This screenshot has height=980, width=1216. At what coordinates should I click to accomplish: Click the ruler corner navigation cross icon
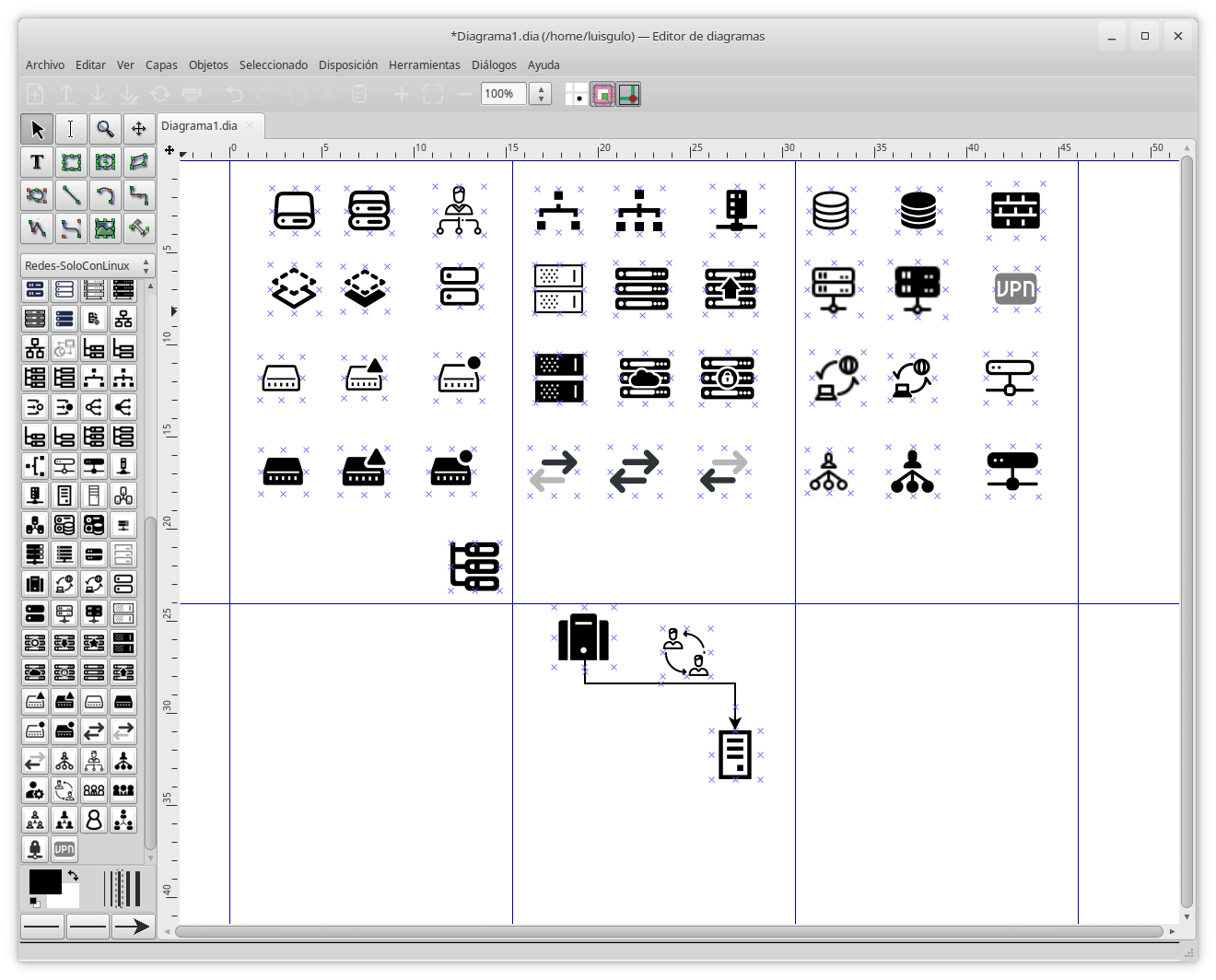[x=170, y=150]
